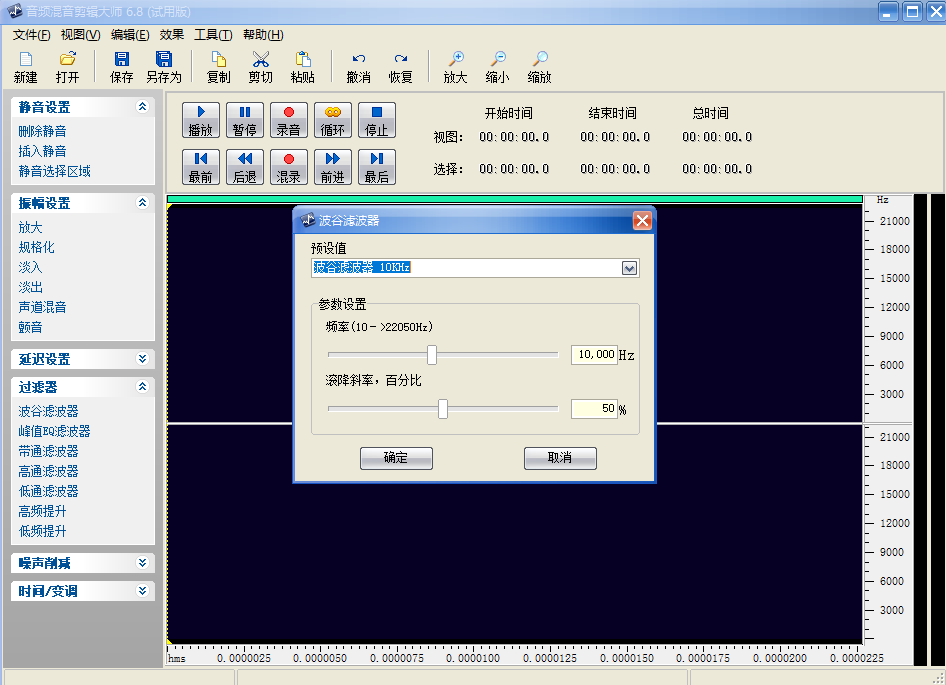946x685 pixels.
Task: Click the 新建 (New) file icon
Action: (26, 60)
